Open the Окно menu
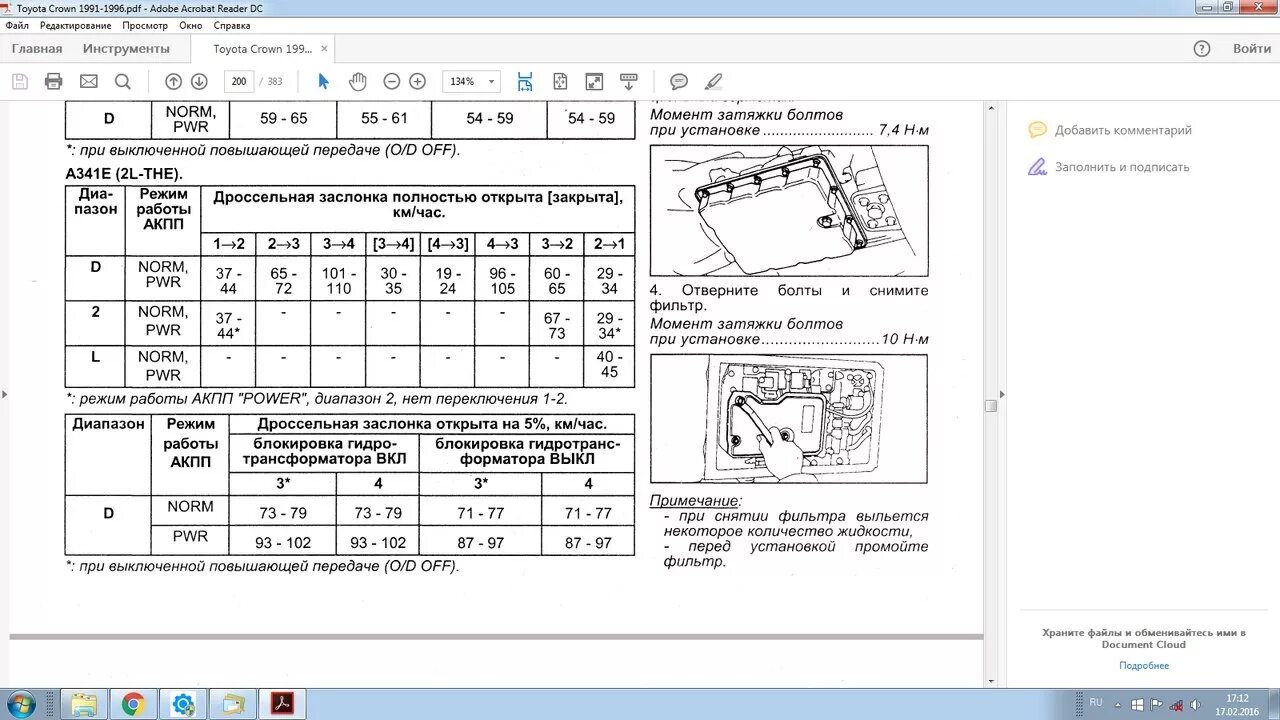The width and height of the screenshot is (1280, 720). [190, 25]
